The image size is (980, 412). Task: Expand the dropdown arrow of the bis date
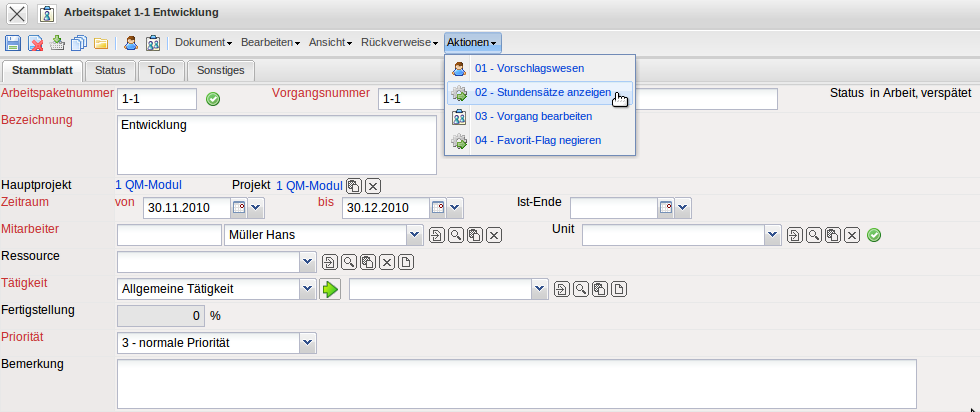pos(455,208)
